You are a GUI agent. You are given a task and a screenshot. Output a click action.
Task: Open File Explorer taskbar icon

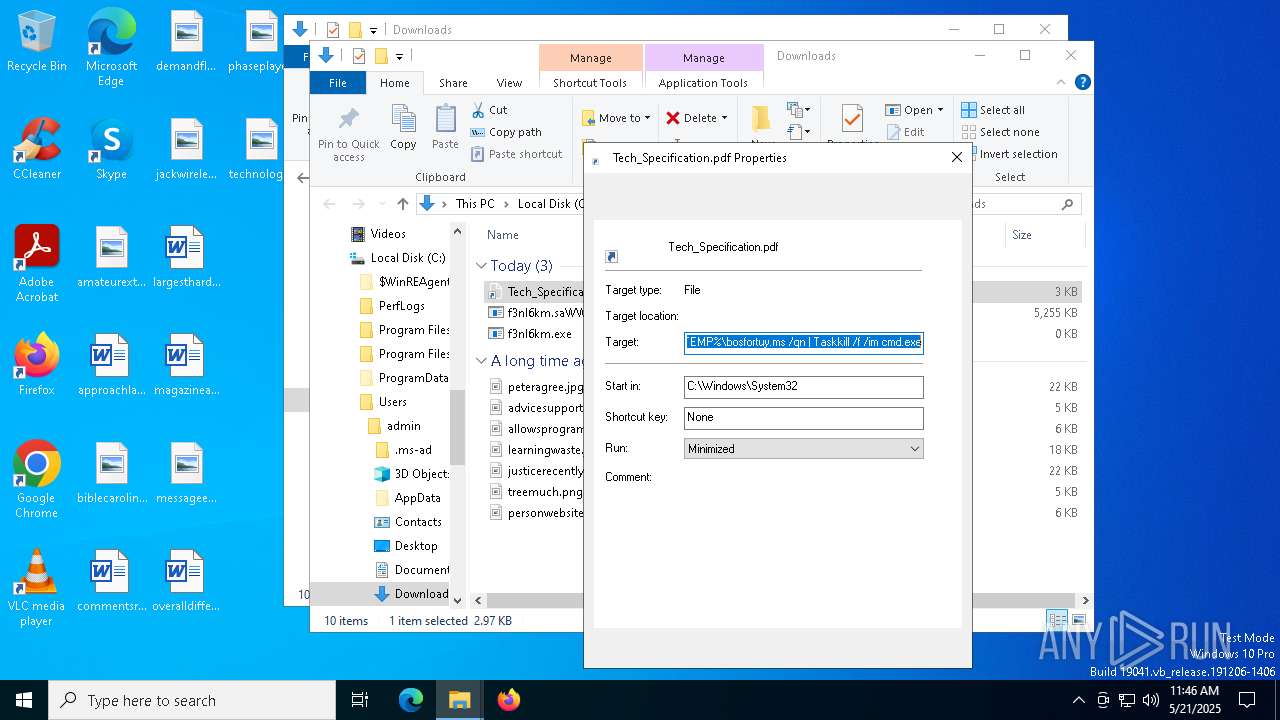(x=459, y=700)
